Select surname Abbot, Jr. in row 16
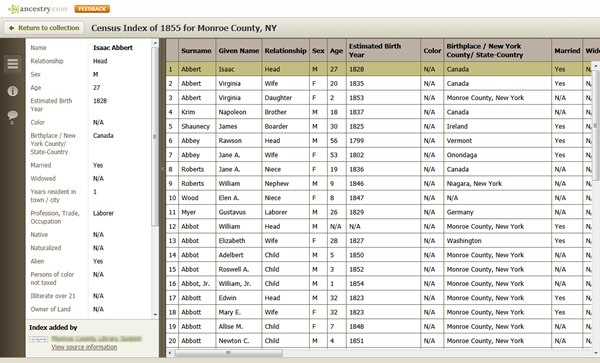Viewport: 600px width, 363px height. coord(196,284)
